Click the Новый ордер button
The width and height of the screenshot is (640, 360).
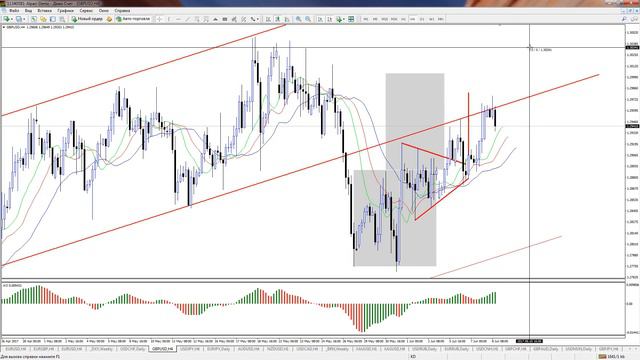[x=87, y=19]
